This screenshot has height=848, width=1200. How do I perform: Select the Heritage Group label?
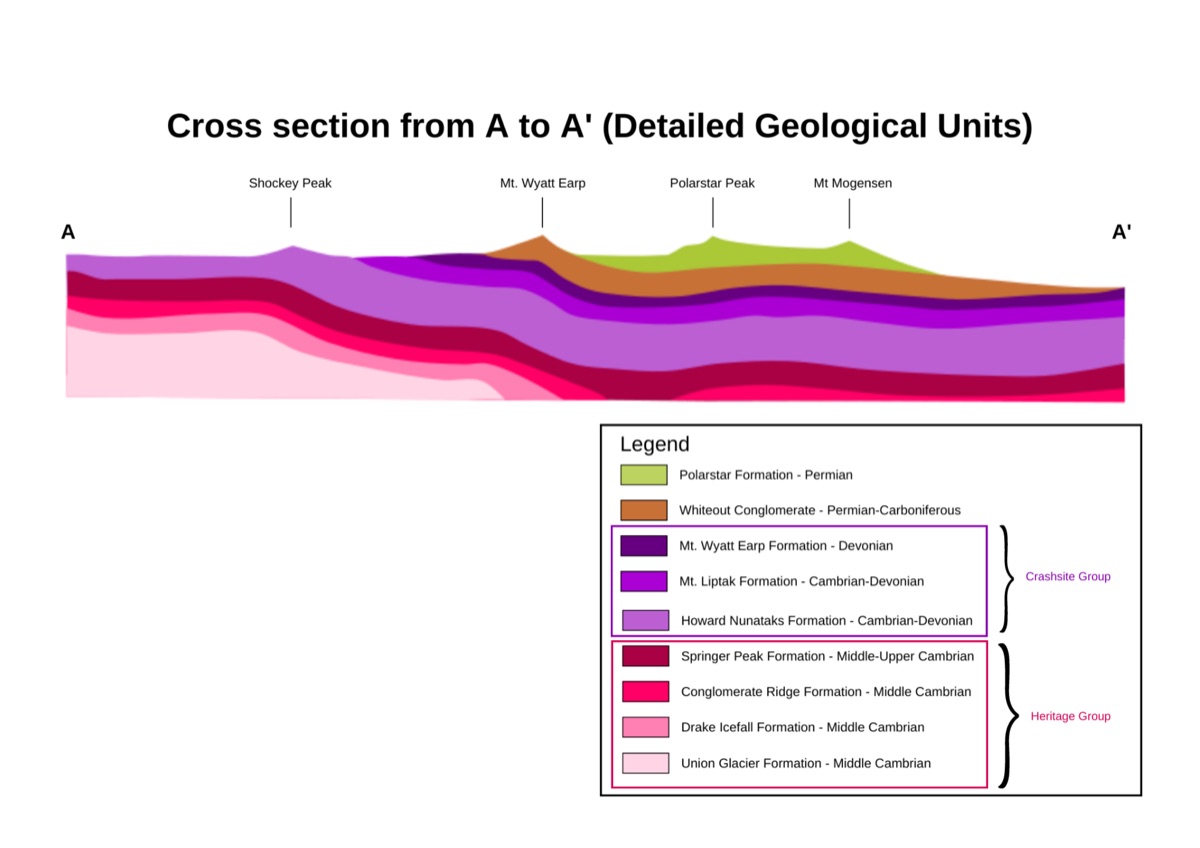tap(1070, 716)
